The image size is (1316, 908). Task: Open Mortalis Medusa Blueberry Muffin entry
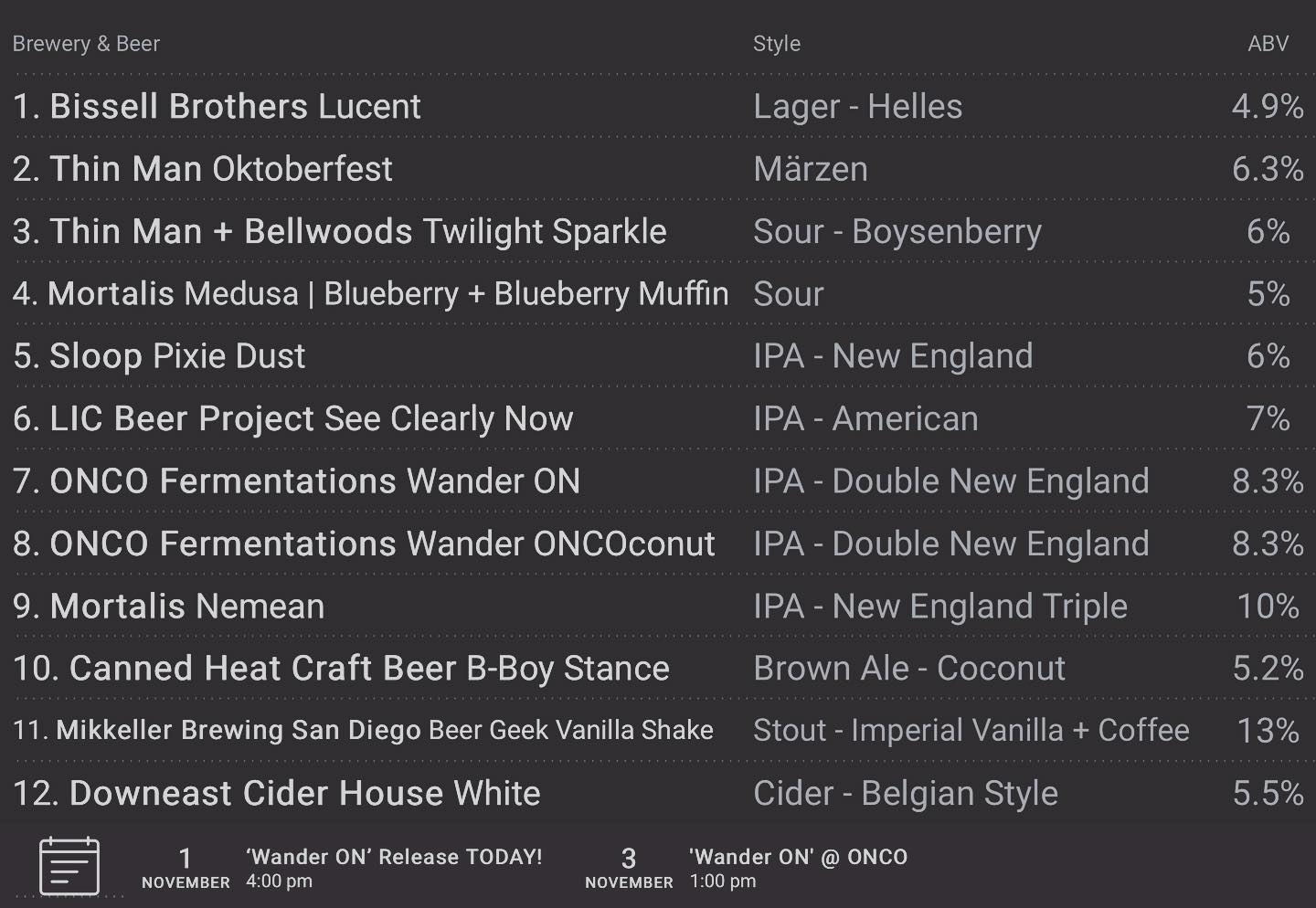(x=658, y=294)
